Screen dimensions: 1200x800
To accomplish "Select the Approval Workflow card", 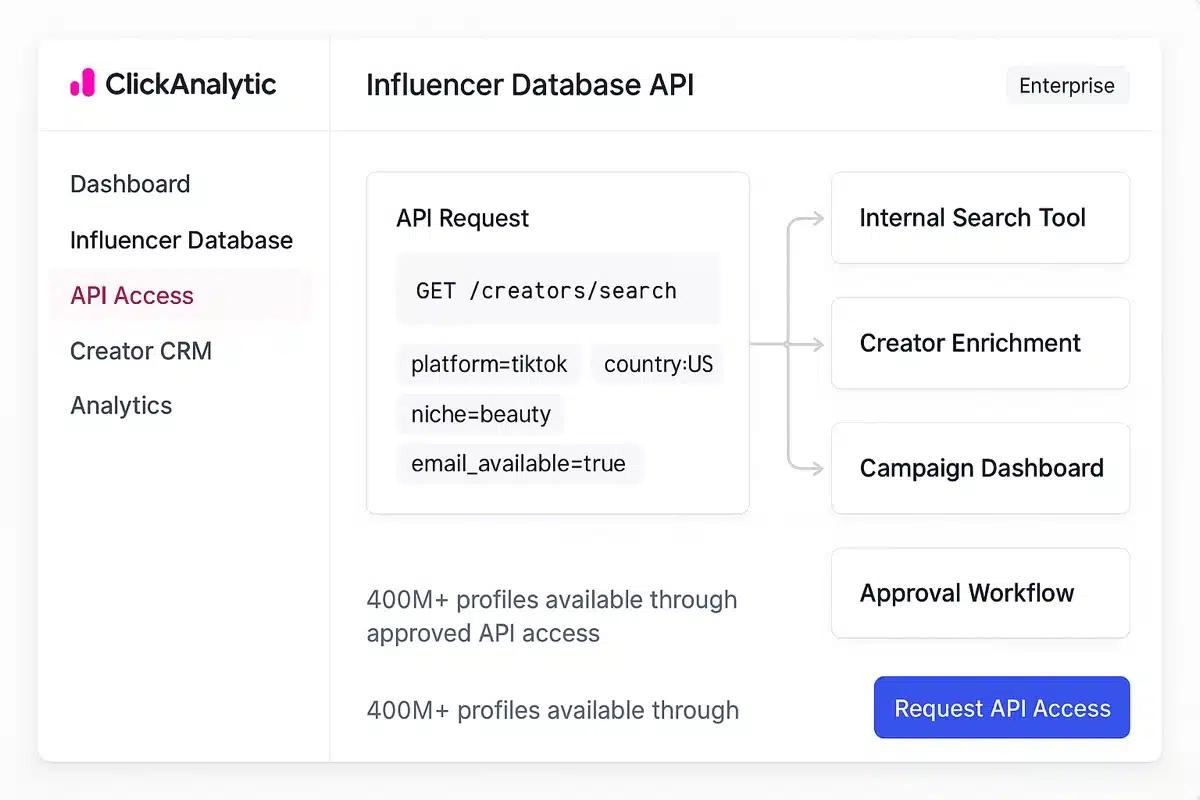I will pyautogui.click(x=980, y=593).
